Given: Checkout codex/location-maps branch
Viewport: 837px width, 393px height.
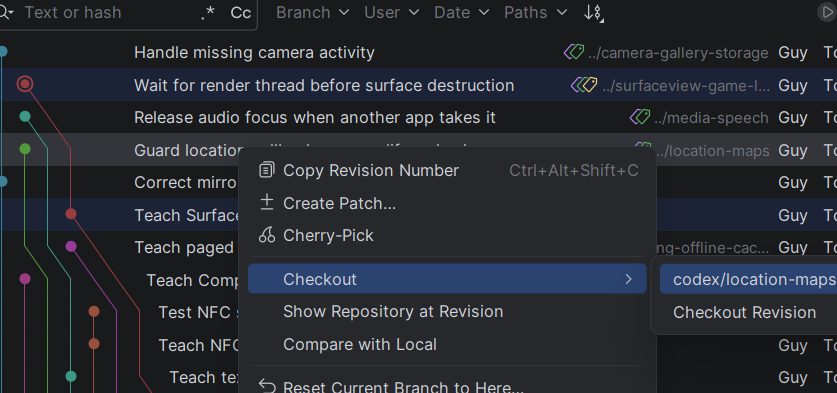Looking at the screenshot, I should tap(748, 279).
